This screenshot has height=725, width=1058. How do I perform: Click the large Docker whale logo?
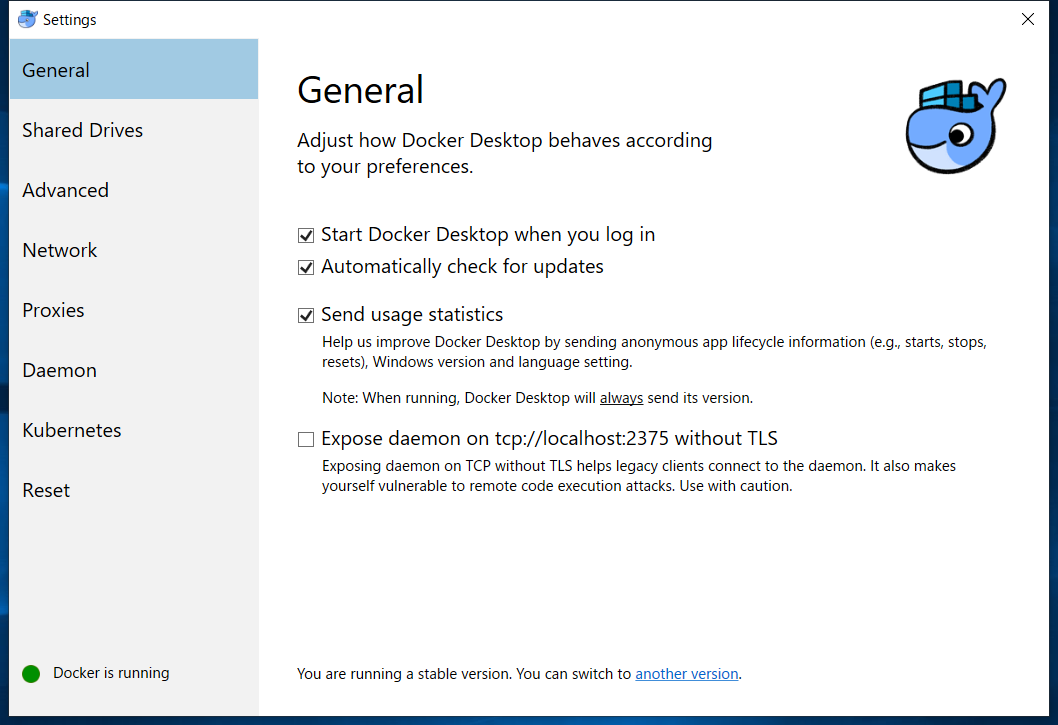point(955,126)
